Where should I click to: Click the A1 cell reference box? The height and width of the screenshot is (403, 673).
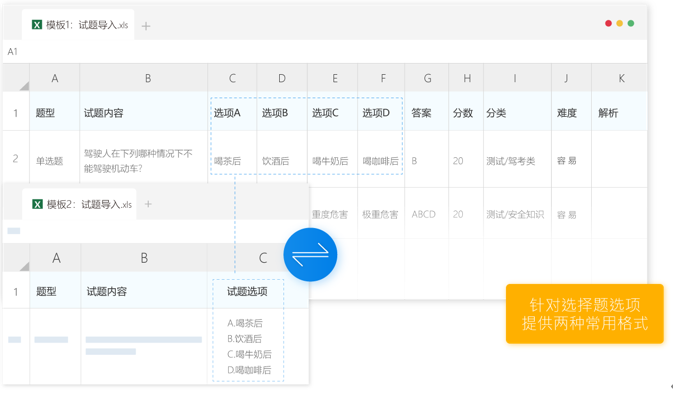(x=13, y=52)
